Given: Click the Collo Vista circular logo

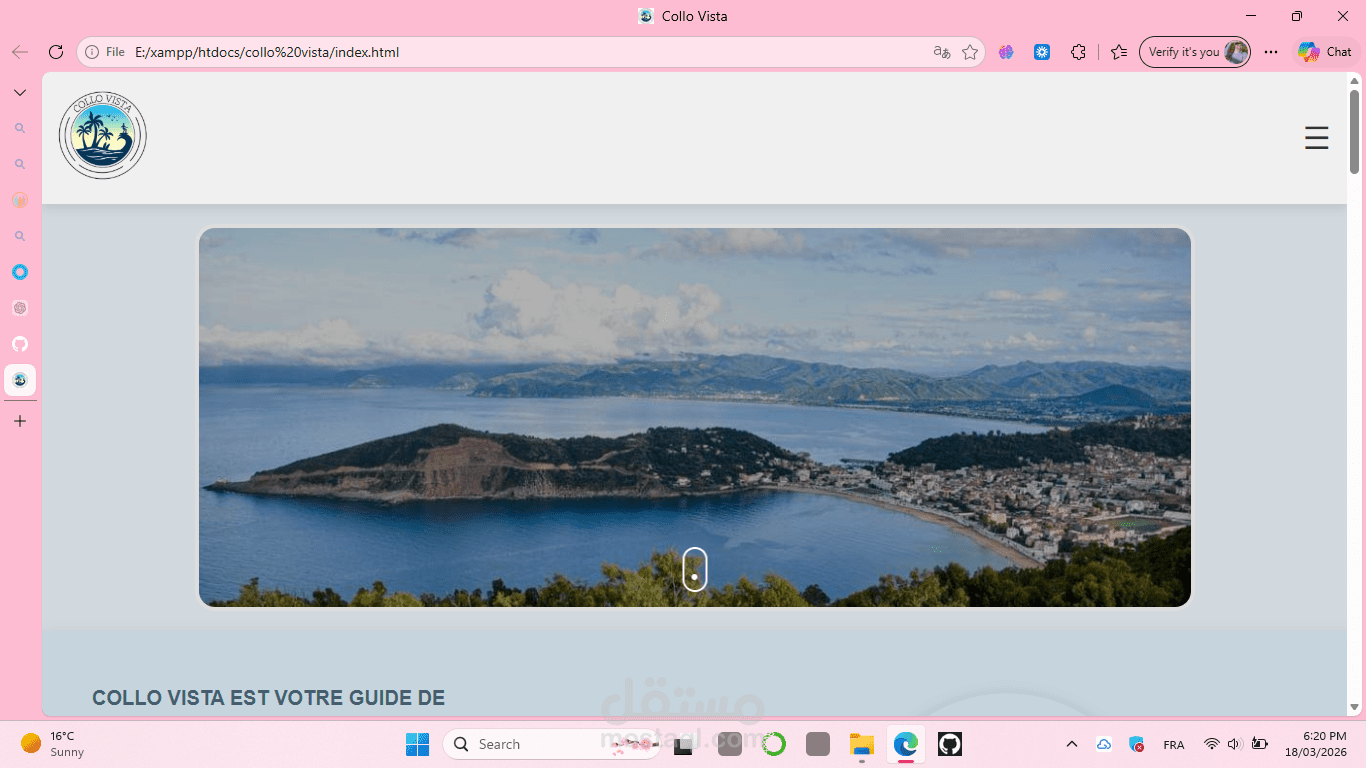Looking at the screenshot, I should pyautogui.click(x=102, y=135).
